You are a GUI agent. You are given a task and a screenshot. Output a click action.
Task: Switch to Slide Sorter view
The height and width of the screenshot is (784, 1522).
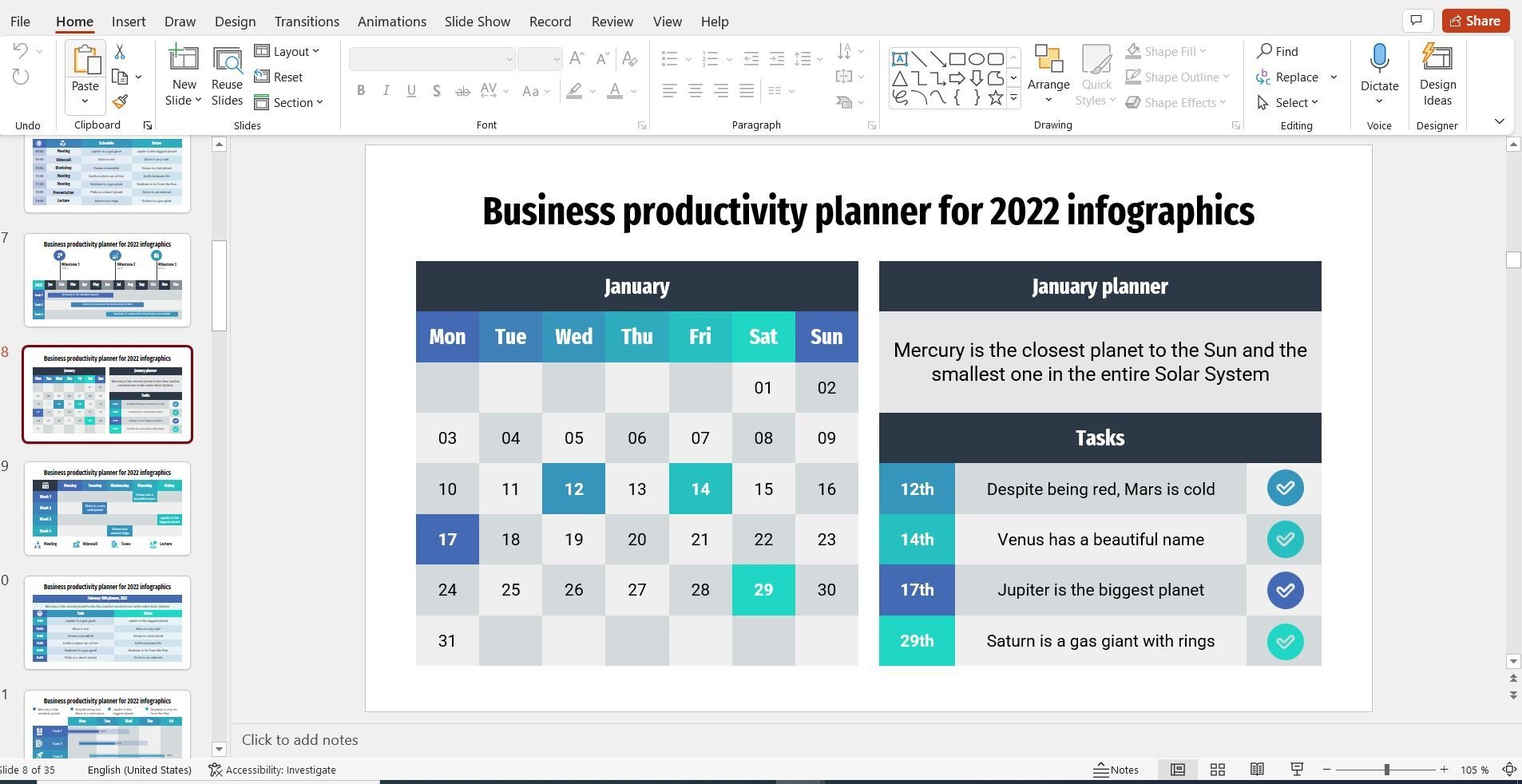[1217, 770]
